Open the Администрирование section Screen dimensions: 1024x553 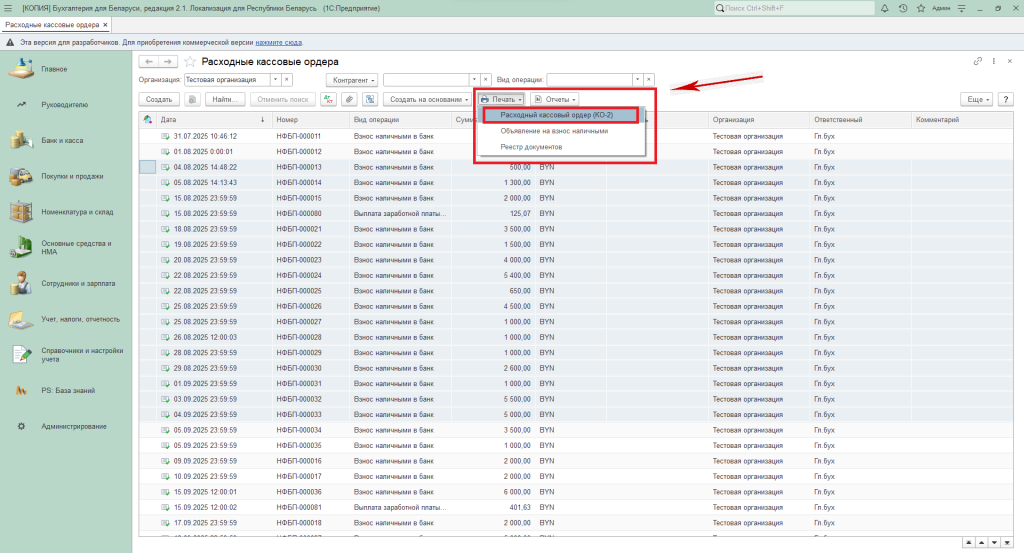pyautogui.click(x=73, y=426)
